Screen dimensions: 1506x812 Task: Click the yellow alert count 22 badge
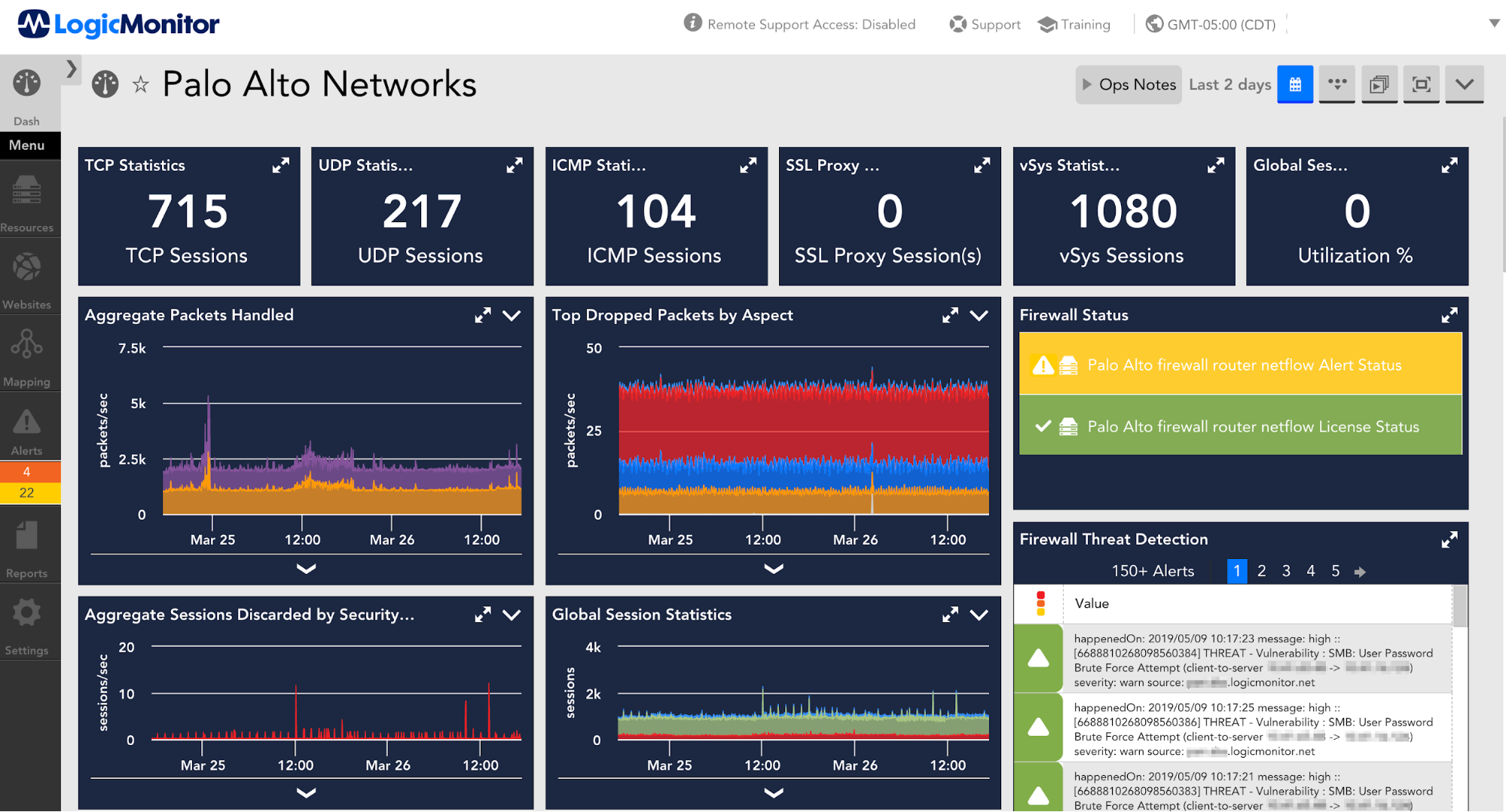(27, 493)
